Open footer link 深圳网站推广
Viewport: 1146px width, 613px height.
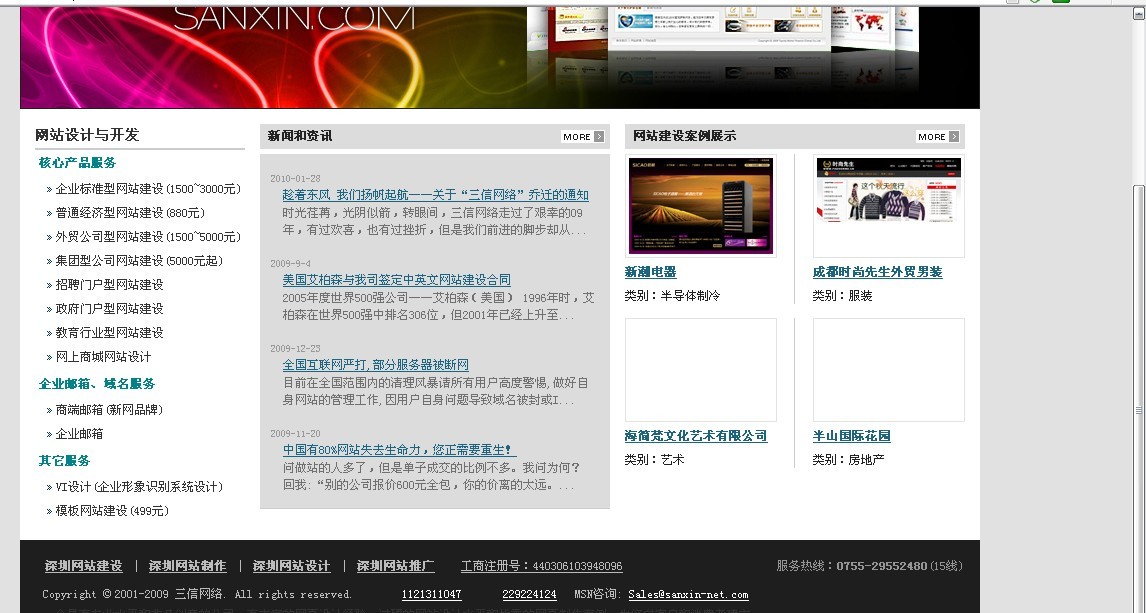(x=395, y=566)
